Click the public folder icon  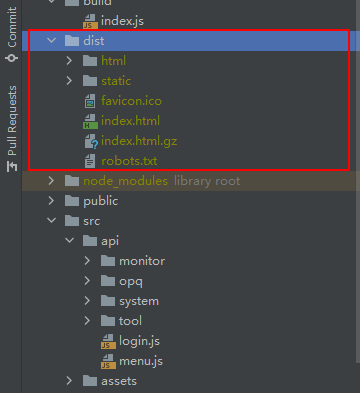coord(72,201)
